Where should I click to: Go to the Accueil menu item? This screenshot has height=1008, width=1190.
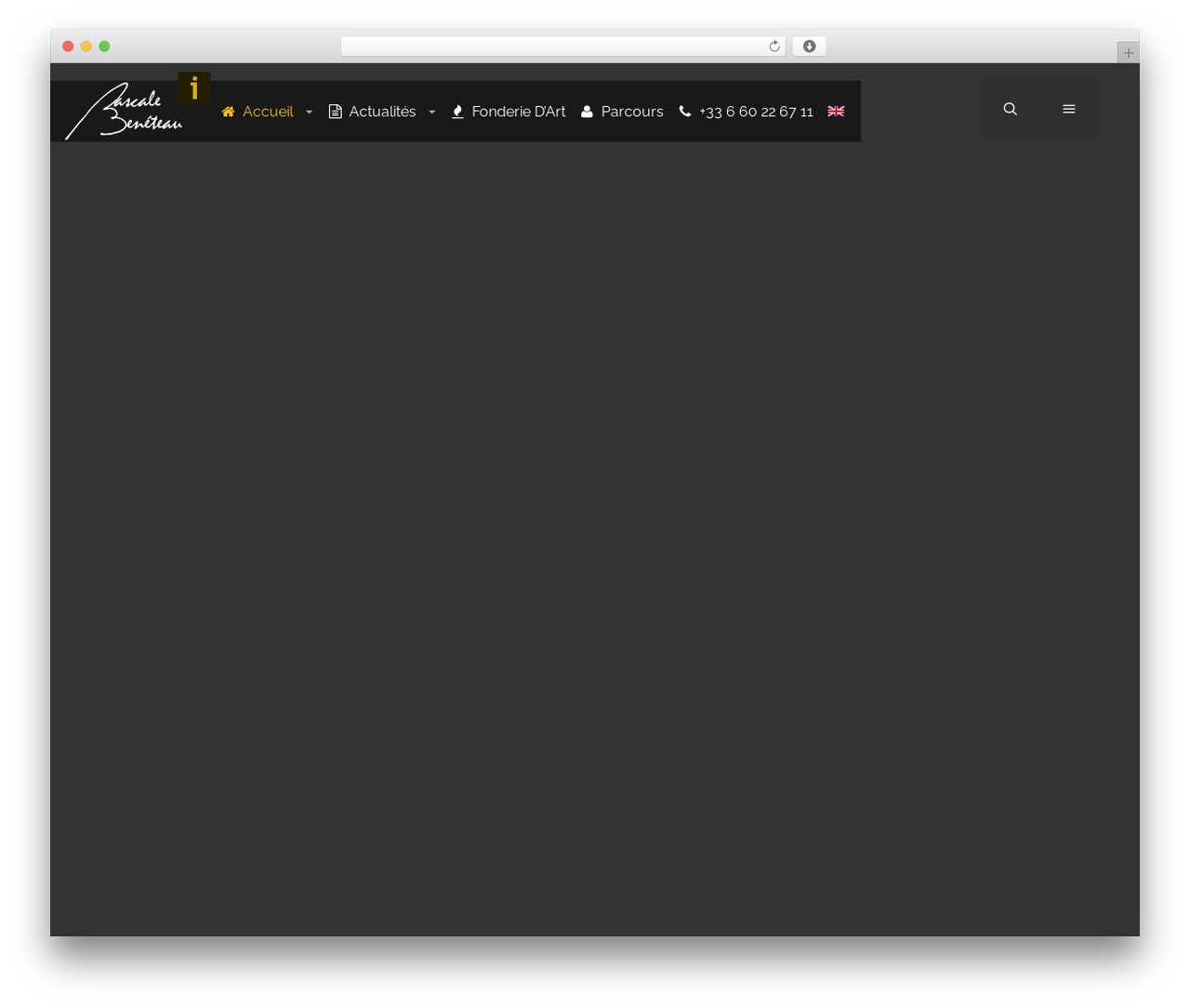coord(268,112)
